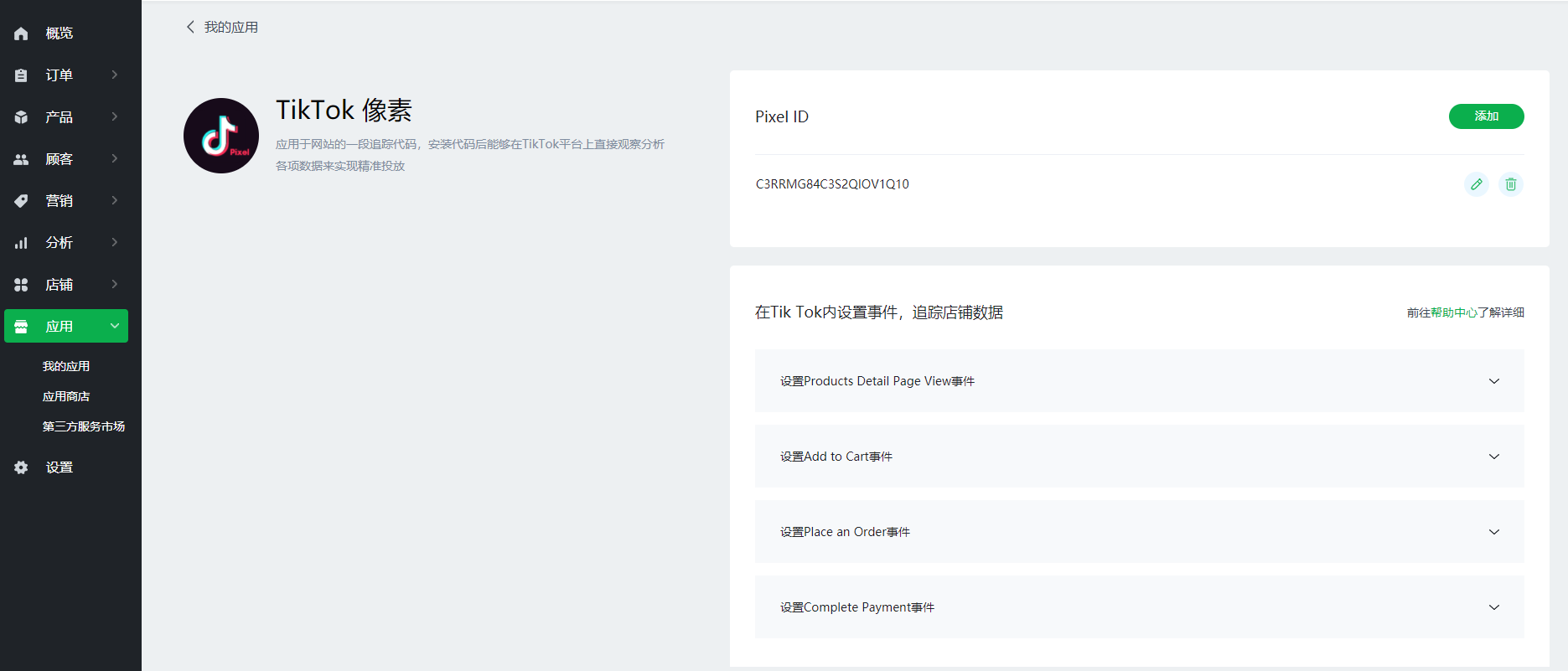
Task: Expand the 设置Add to Cart事件 section
Action: (x=1493, y=457)
